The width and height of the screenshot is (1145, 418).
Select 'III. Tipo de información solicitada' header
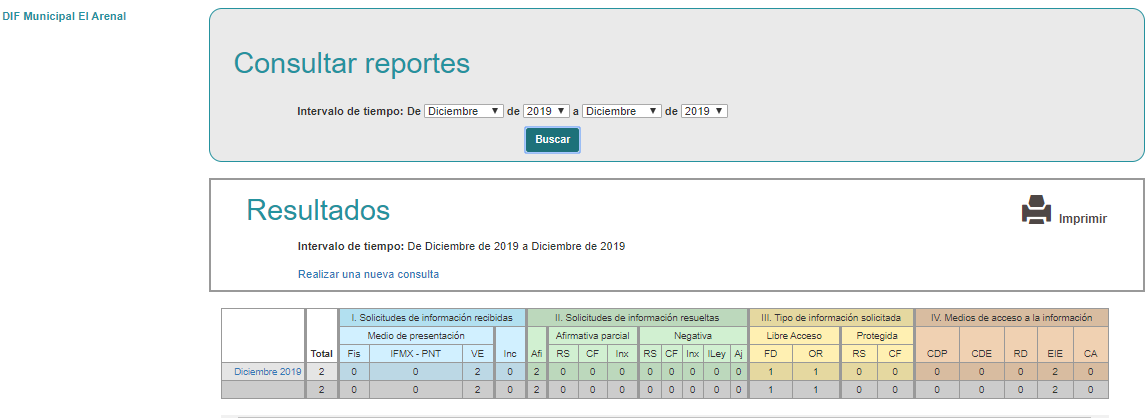(831, 318)
